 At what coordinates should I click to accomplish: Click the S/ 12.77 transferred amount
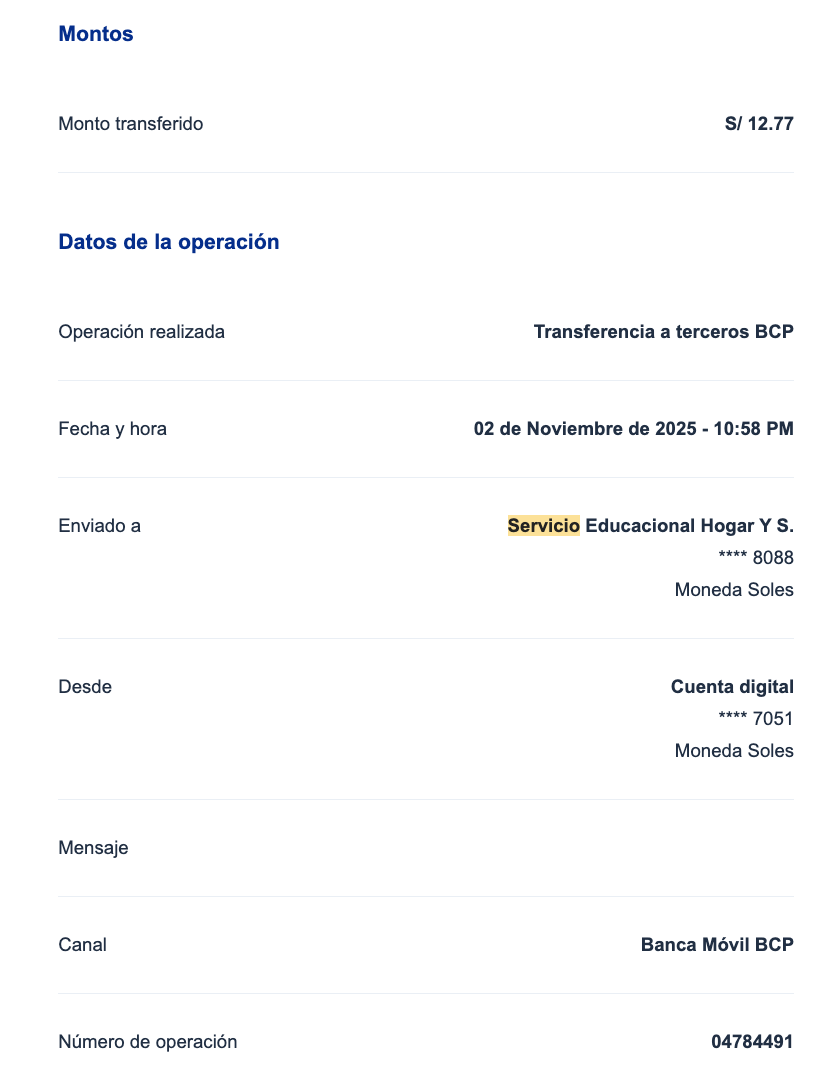[759, 124]
